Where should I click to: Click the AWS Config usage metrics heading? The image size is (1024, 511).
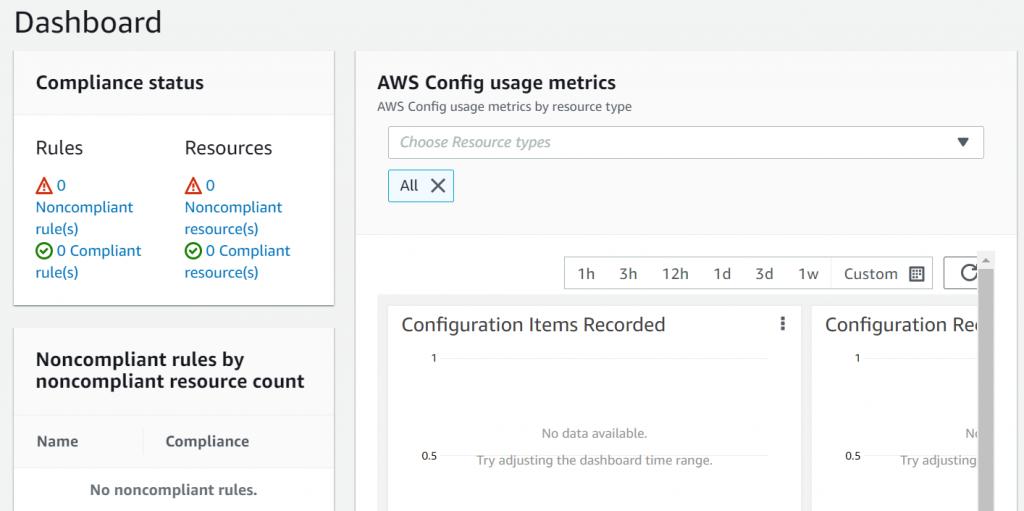coord(496,83)
